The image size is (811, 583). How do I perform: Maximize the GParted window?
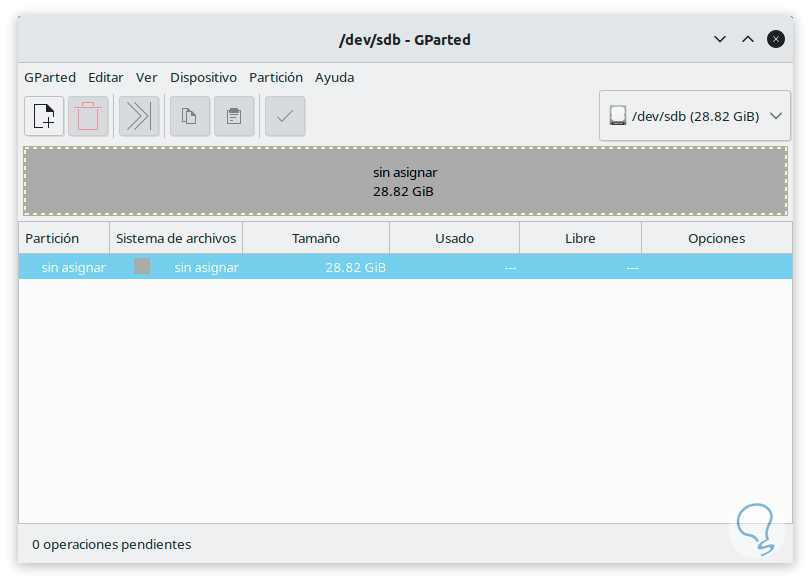tap(748, 39)
